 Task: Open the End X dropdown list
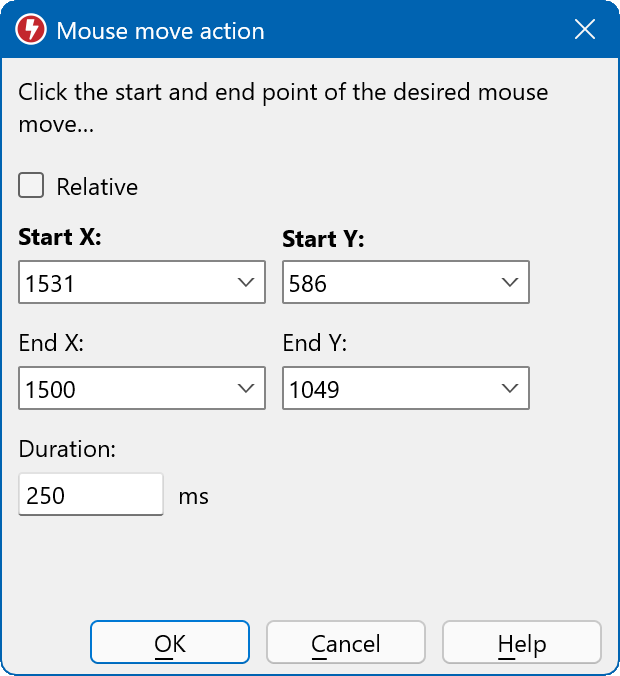tap(246, 389)
